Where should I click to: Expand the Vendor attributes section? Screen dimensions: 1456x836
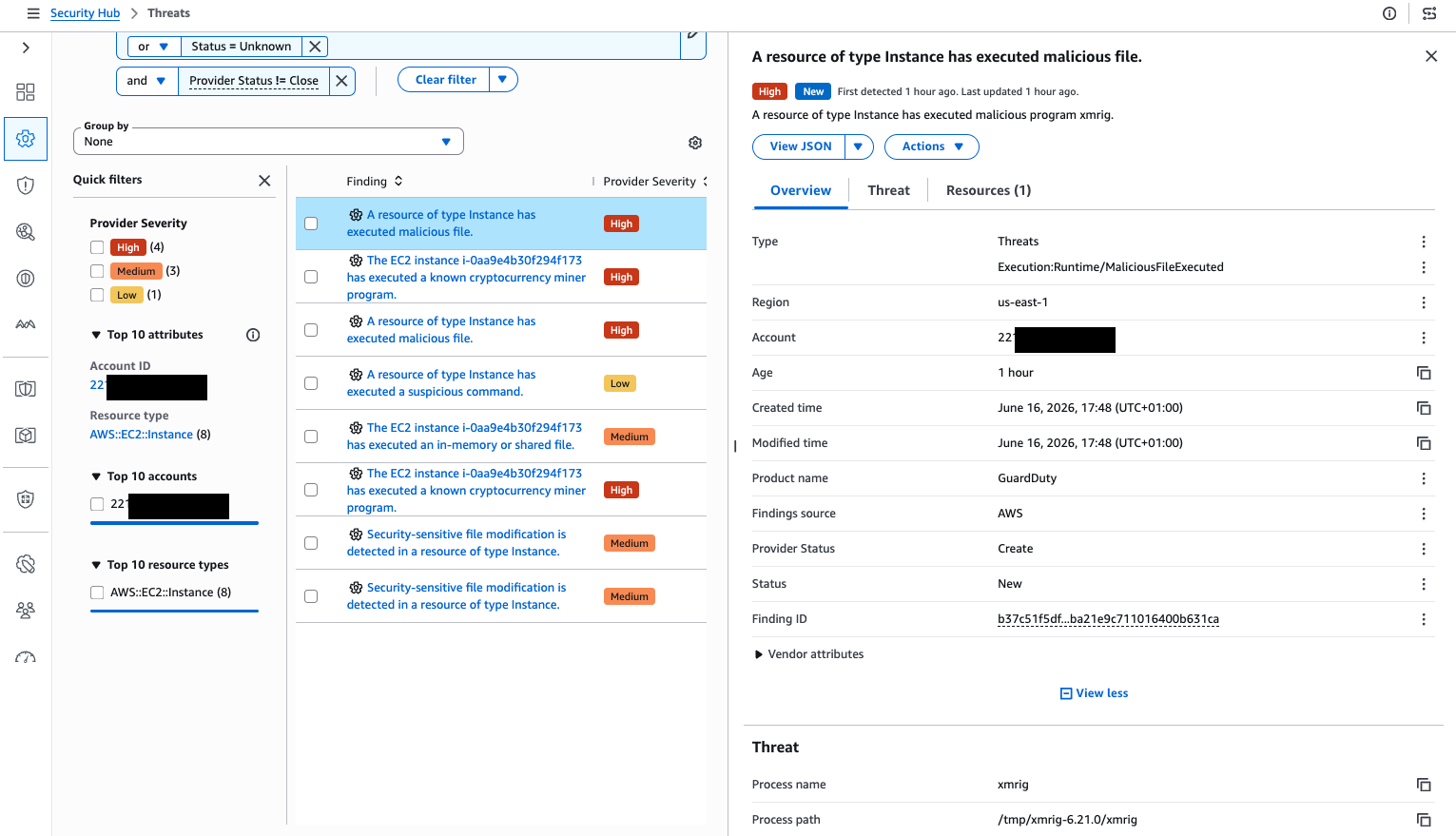[x=809, y=654]
